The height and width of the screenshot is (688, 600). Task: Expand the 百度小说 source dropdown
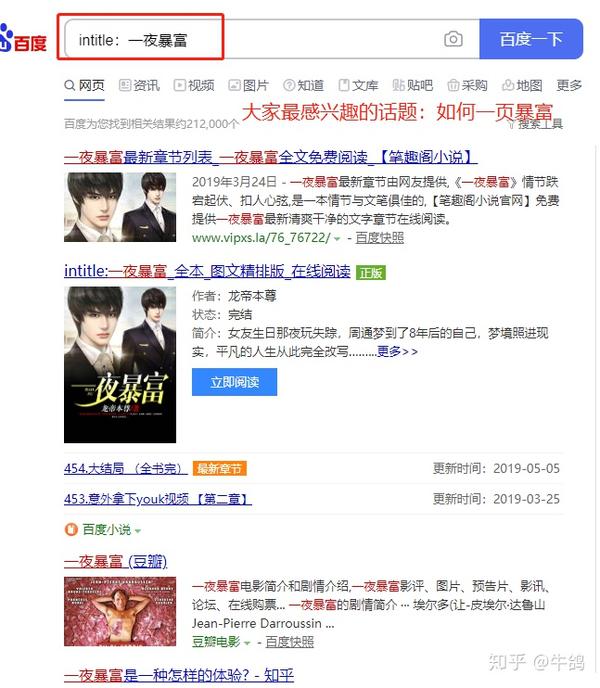[138, 530]
